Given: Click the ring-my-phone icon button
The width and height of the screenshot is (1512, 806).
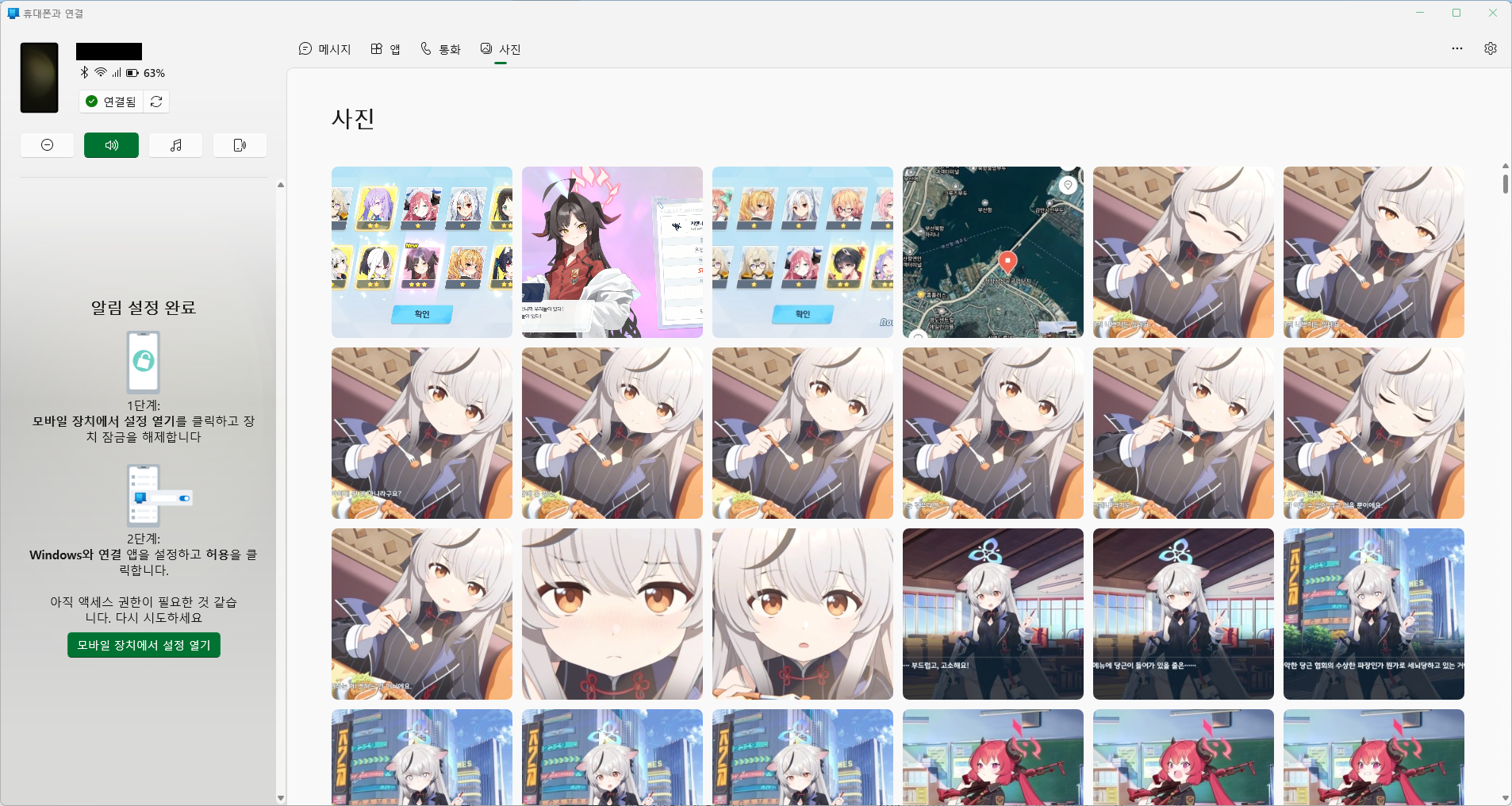Looking at the screenshot, I should [x=240, y=145].
